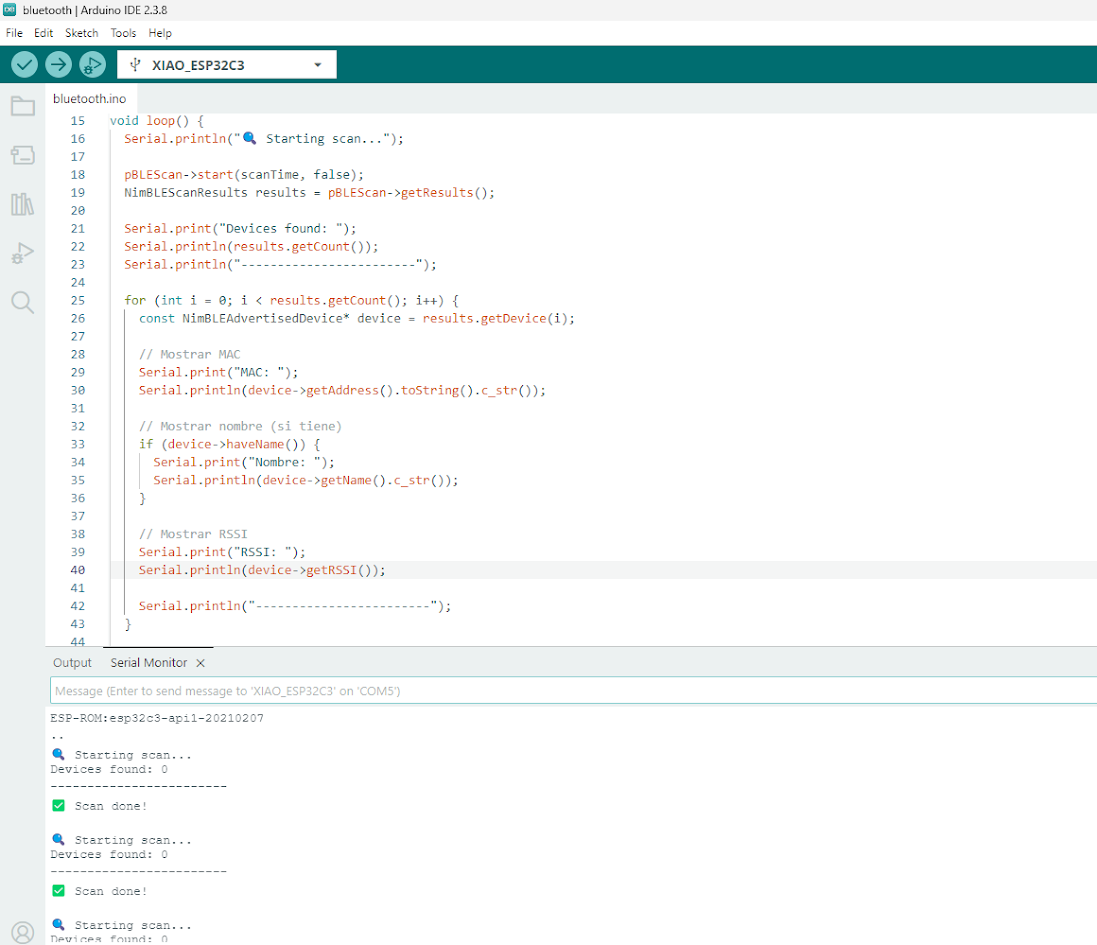Open the Edit menu
Screen dimensions: 1097x945
(43, 33)
